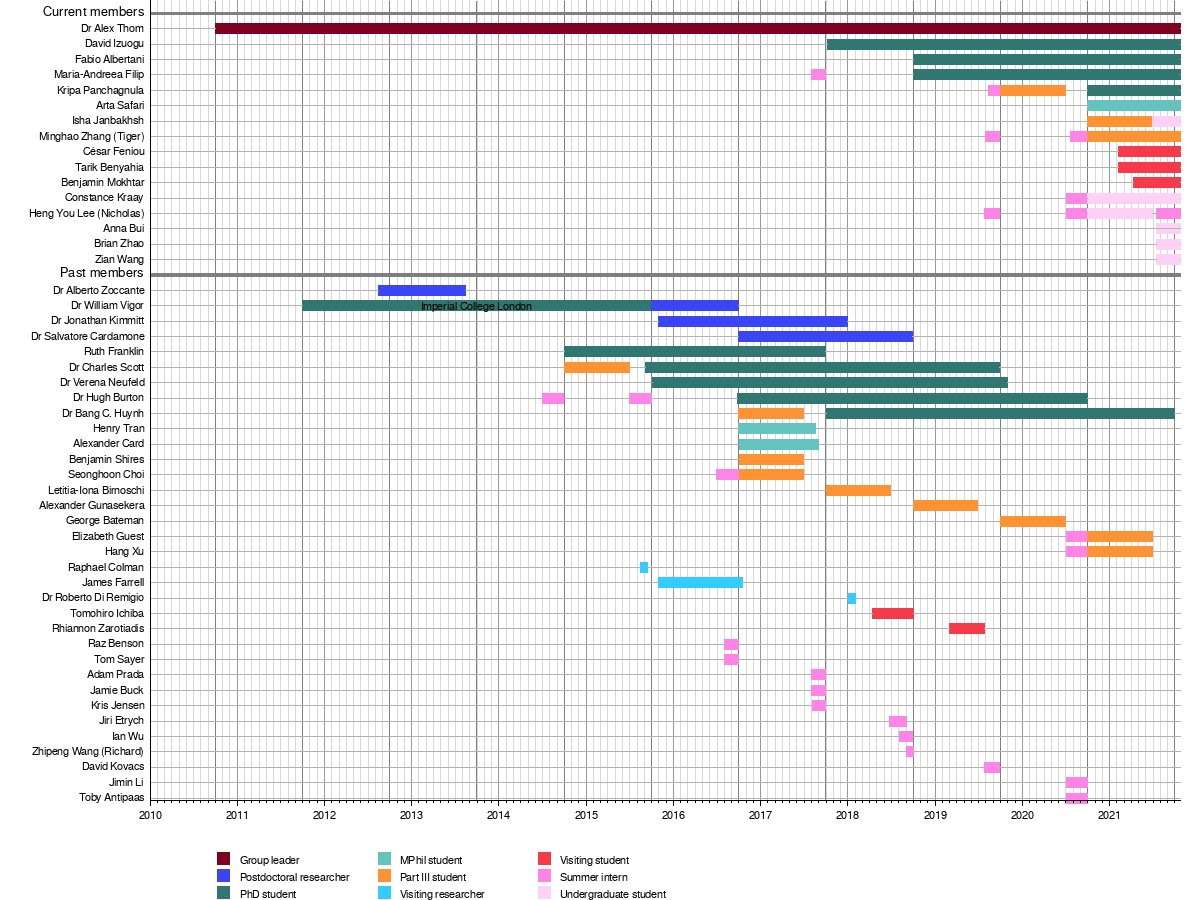Image resolution: width=1200 pixels, height=900 pixels.
Task: Click the Group leader legend color swatch
Action: point(223,859)
